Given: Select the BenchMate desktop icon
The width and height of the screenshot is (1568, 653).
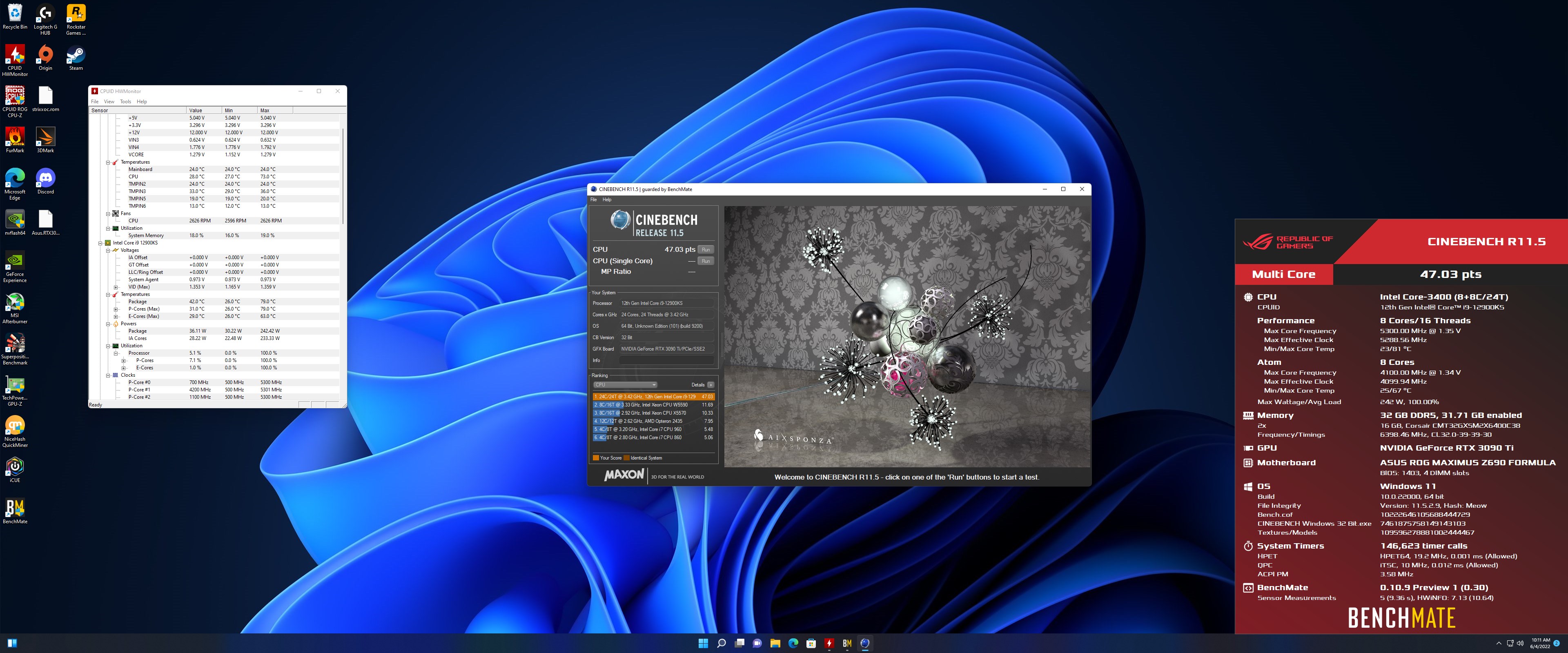Looking at the screenshot, I should click(x=15, y=511).
